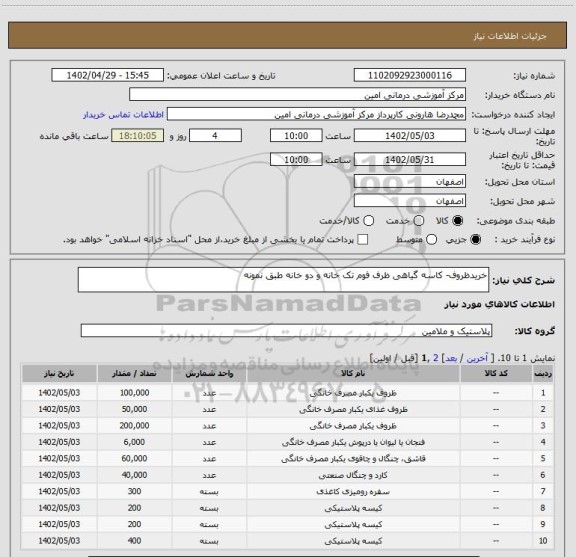Click row 2 item ظروف غذای یکبار مصرف خانگی
The image size is (576, 557).
click(353, 409)
